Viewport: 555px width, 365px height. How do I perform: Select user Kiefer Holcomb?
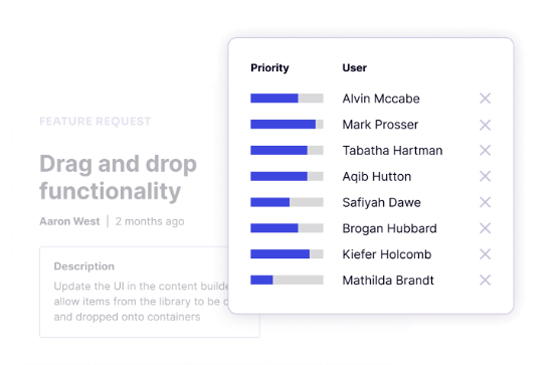point(387,254)
